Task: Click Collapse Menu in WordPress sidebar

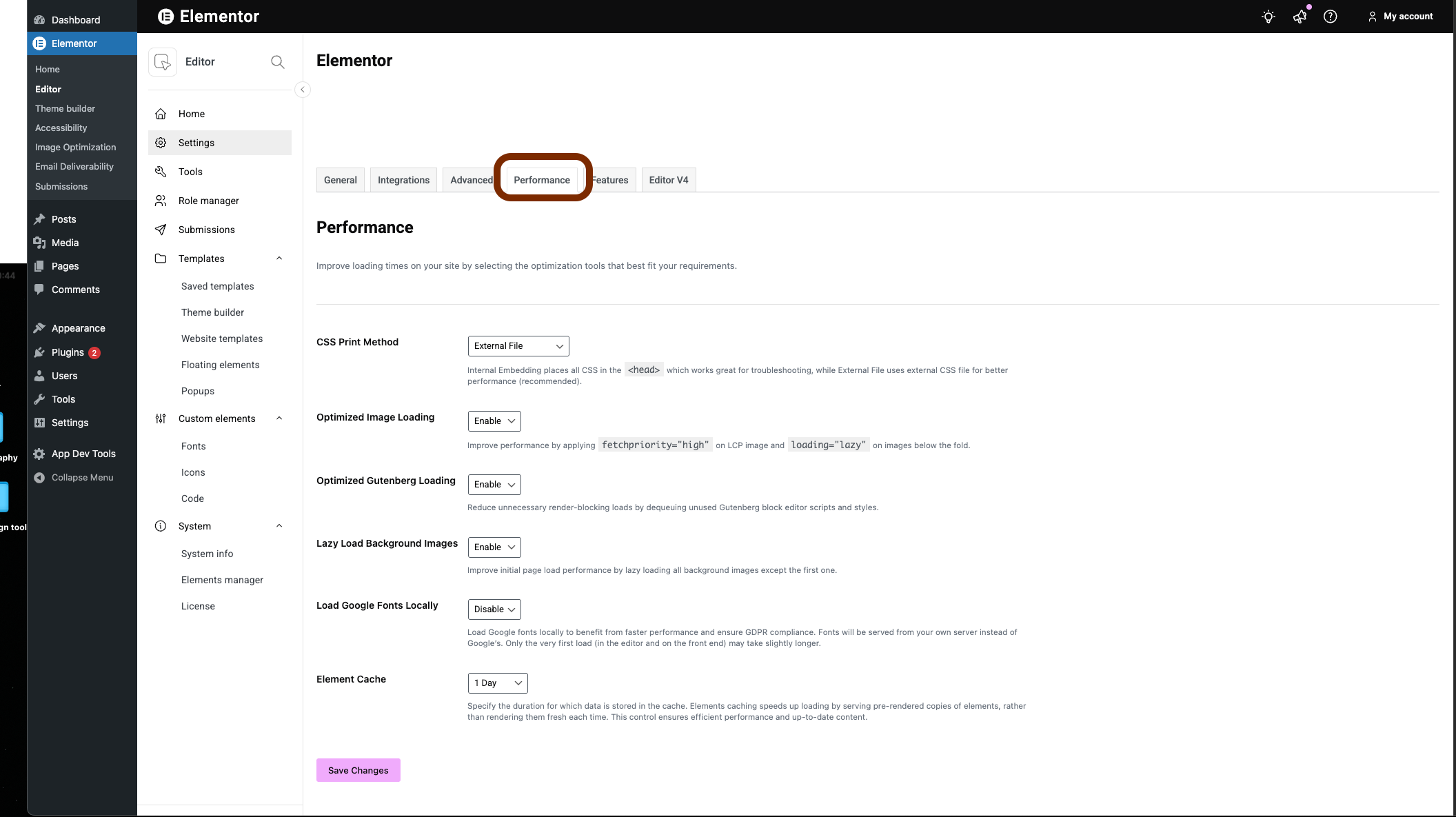Action: pyautogui.click(x=82, y=477)
